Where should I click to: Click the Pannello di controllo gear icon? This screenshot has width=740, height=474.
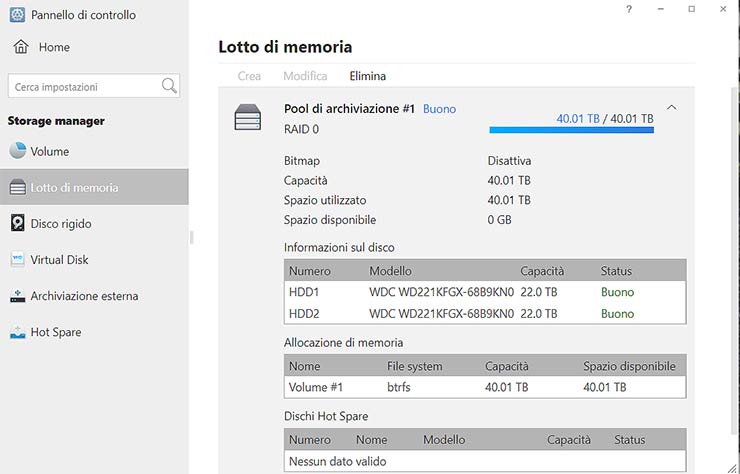pyautogui.click(x=18, y=15)
